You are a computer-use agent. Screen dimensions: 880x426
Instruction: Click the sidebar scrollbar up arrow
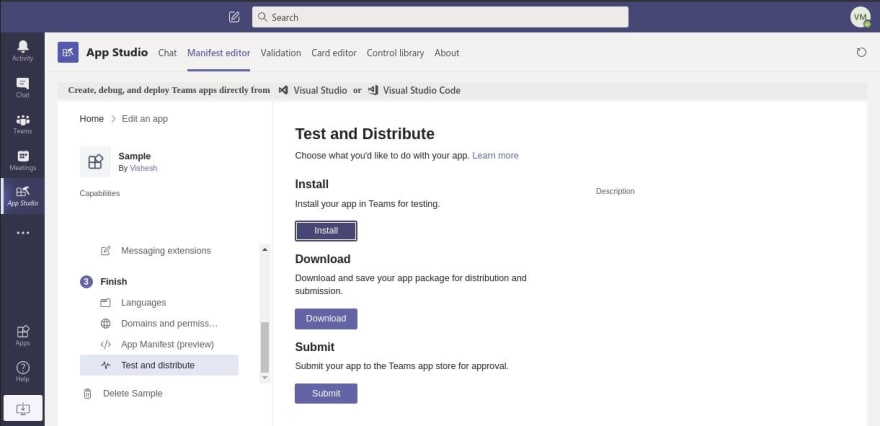tap(265, 249)
